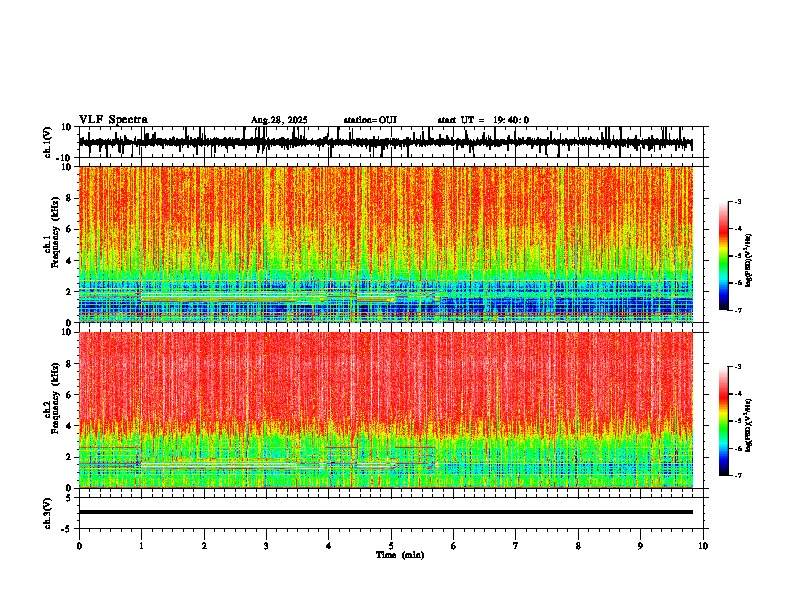This screenshot has height=612, width=792.
Task: Click the log(PSD) label beside ch.1 colorbar
Action: (748, 260)
